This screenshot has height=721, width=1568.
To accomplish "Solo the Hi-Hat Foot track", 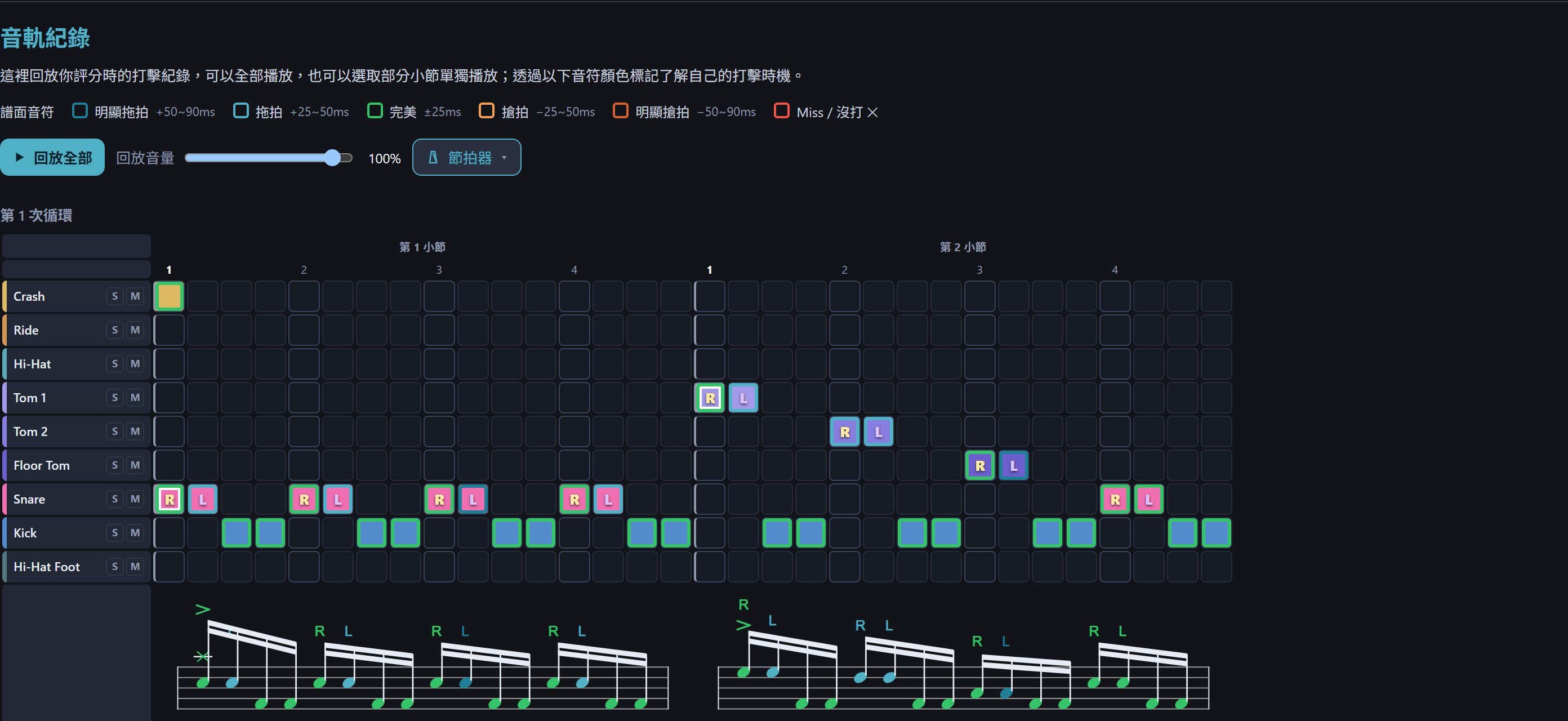I will click(114, 567).
